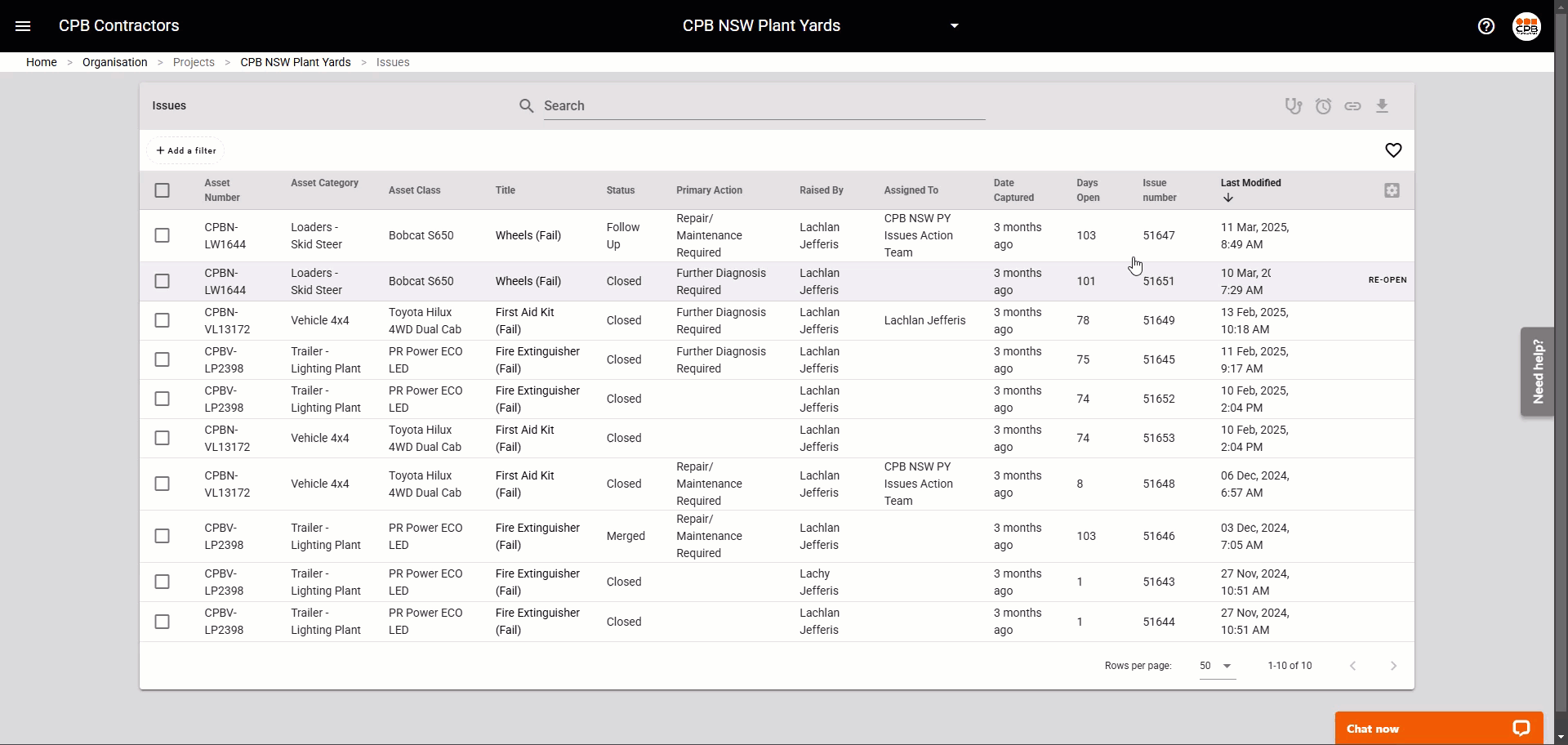Click issue number 51647 cell
This screenshot has height=745, width=1568.
coord(1159,235)
